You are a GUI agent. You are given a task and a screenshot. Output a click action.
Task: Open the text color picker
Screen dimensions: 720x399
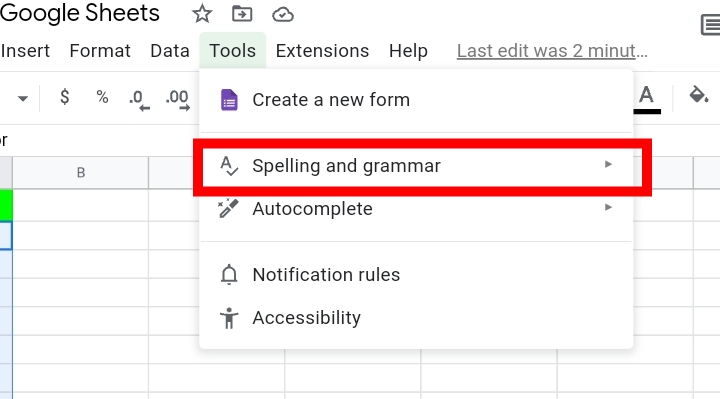coord(647,99)
